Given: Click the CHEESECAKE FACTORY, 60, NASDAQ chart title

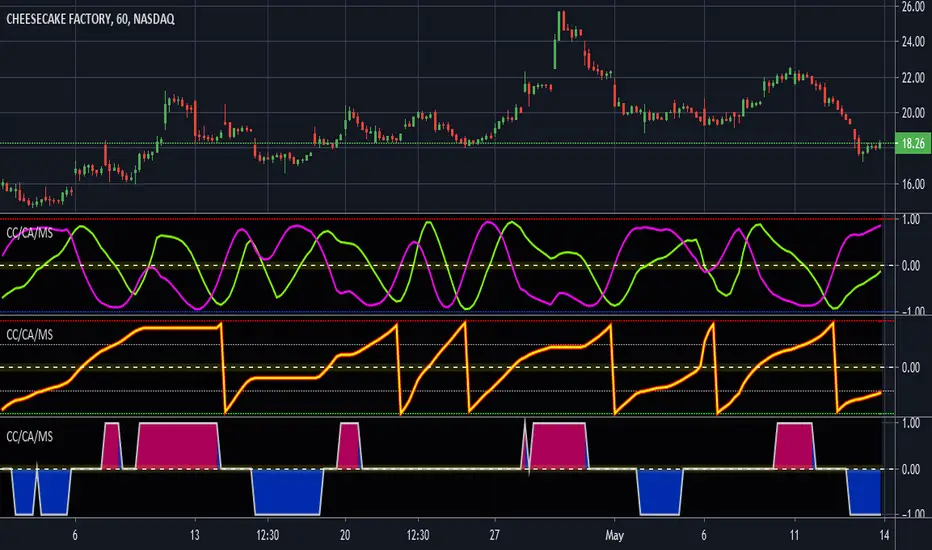Looking at the screenshot, I should [90, 19].
